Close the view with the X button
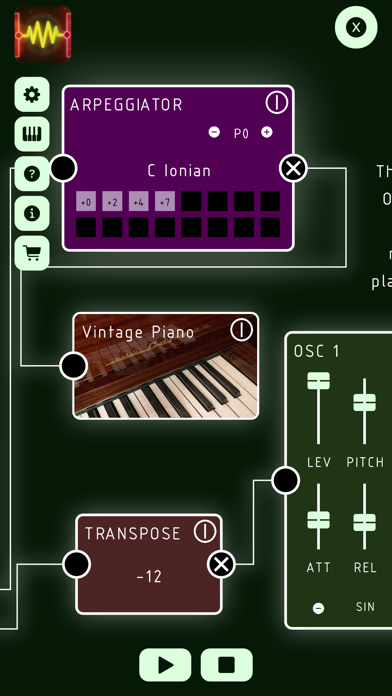This screenshot has height=696, width=392. click(x=356, y=28)
